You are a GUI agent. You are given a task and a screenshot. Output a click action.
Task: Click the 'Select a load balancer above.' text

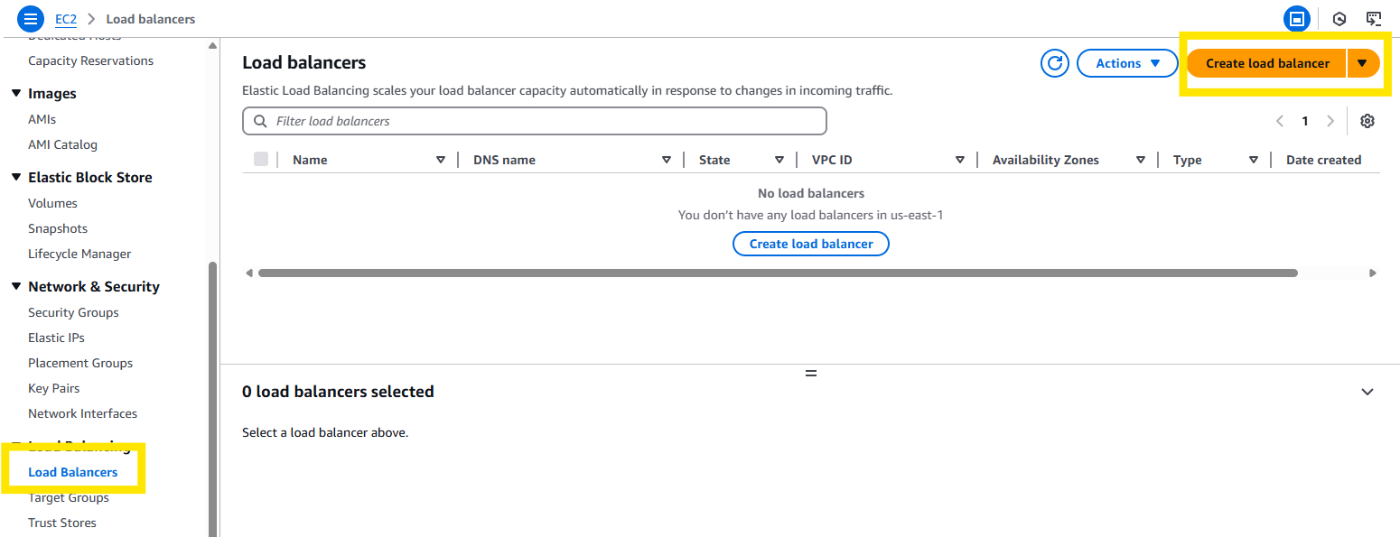coord(325,433)
